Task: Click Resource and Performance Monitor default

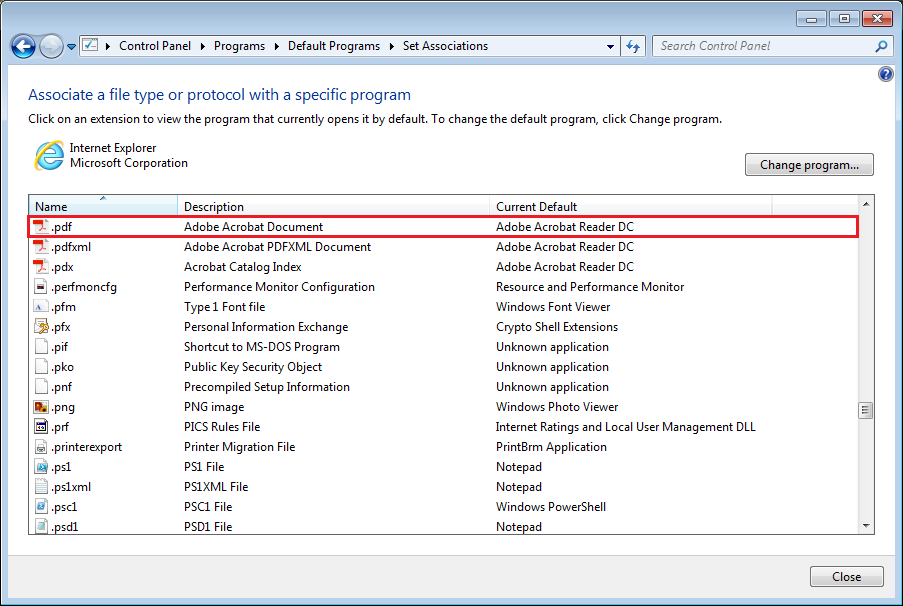Action: (x=590, y=287)
